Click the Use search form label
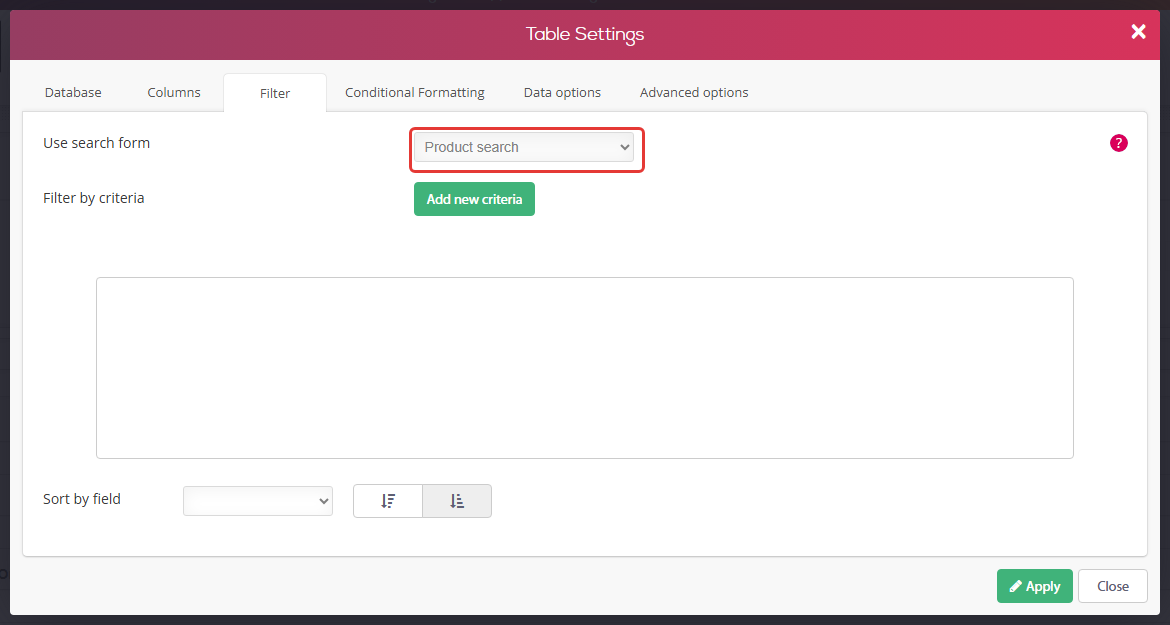Image resolution: width=1170 pixels, height=625 pixels. (x=96, y=143)
